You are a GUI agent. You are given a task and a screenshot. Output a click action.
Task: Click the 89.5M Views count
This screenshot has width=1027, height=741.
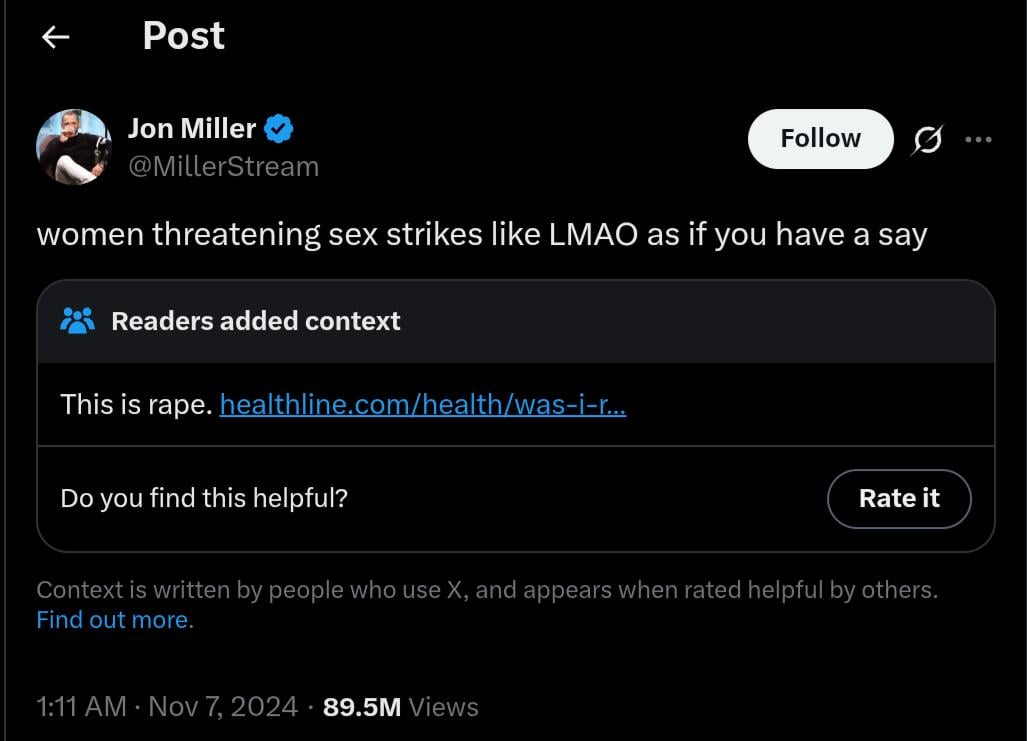401,707
